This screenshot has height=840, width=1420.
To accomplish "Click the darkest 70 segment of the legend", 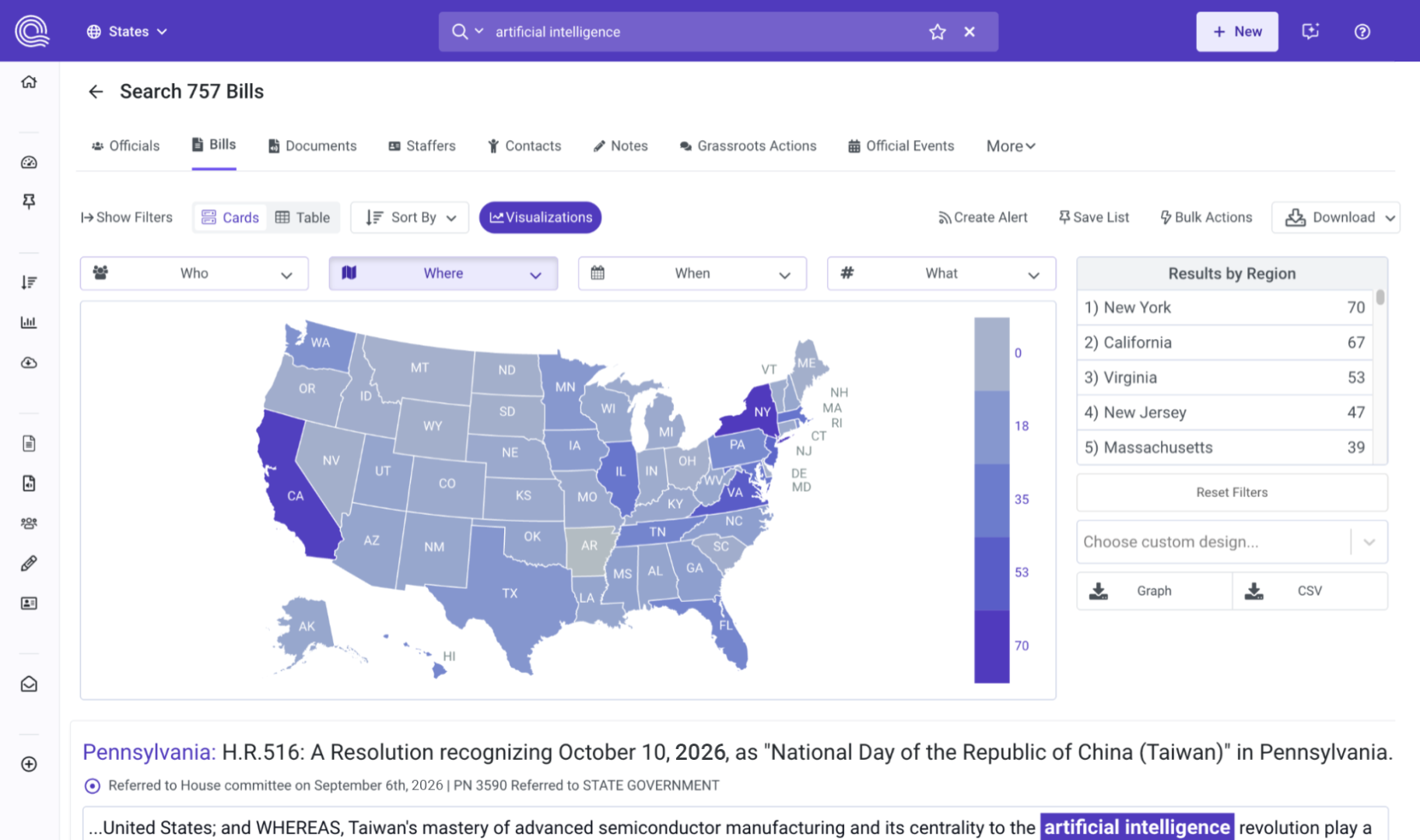I will tap(991, 646).
